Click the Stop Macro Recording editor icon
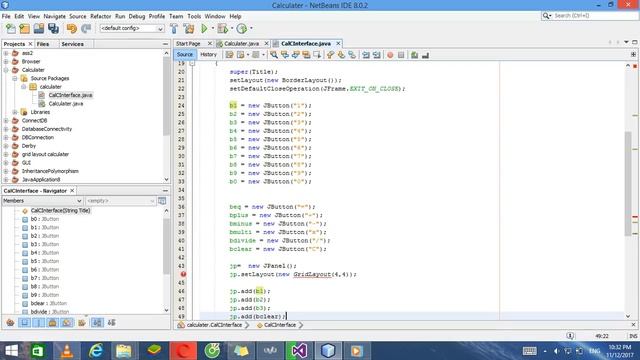The height and width of the screenshot is (360, 640). [x=401, y=55]
